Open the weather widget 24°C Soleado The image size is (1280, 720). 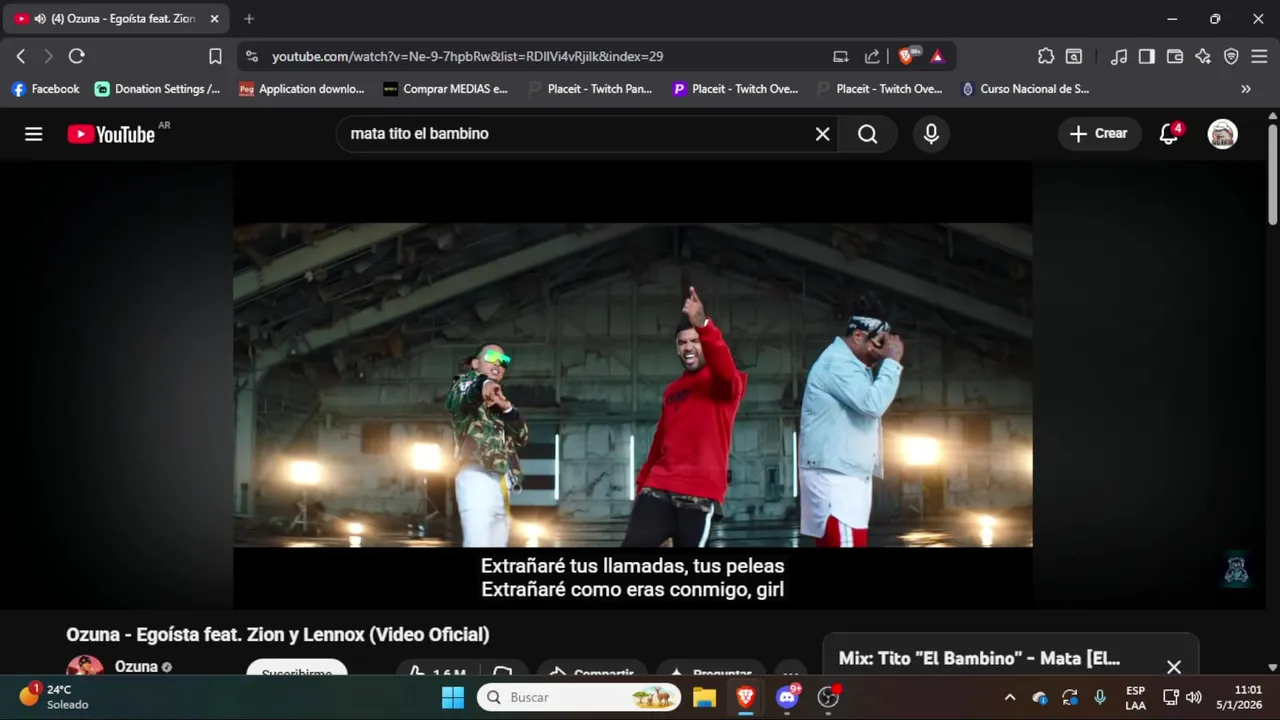pos(55,697)
